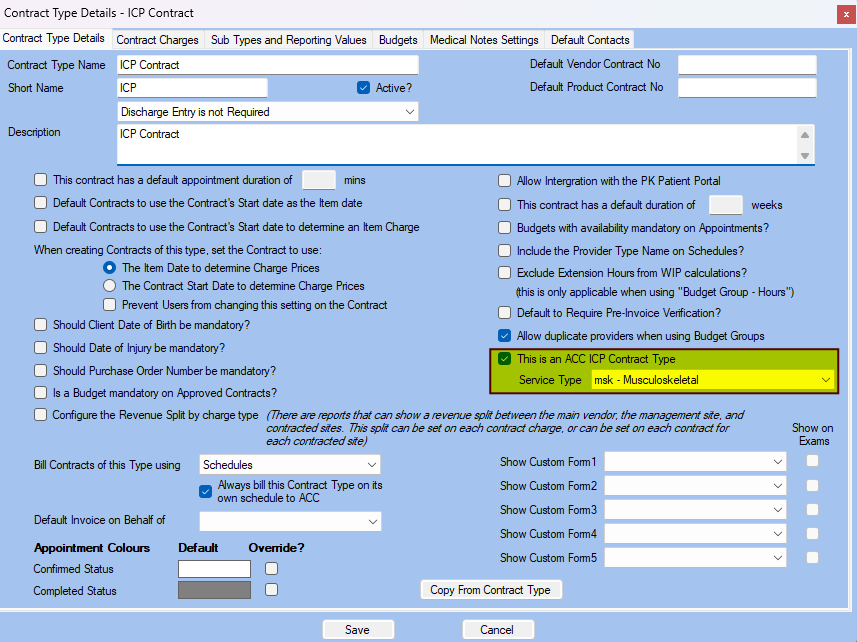Check Start date to determine Item Charge
The height and width of the screenshot is (642, 857).
click(x=40, y=227)
